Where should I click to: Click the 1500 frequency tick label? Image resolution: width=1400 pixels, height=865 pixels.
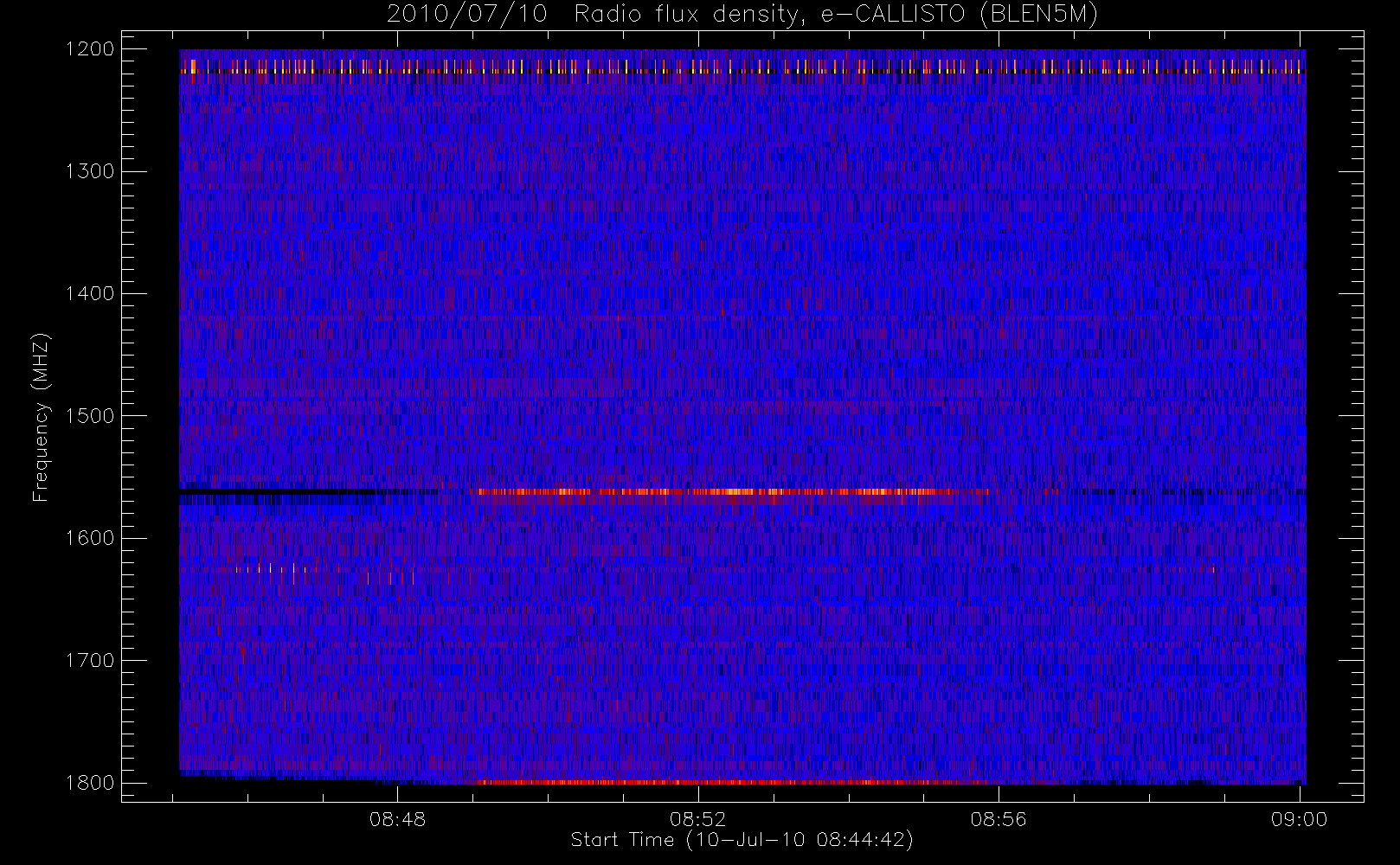91,415
